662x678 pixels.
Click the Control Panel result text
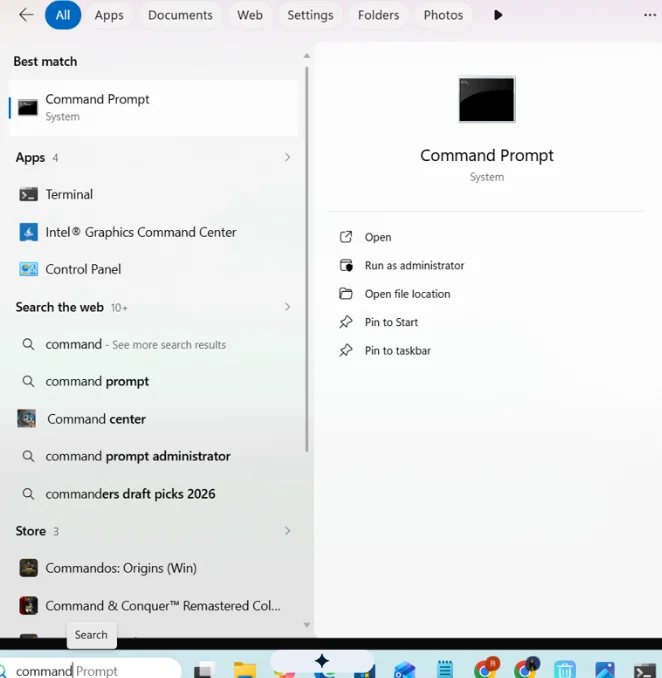pyautogui.click(x=83, y=269)
